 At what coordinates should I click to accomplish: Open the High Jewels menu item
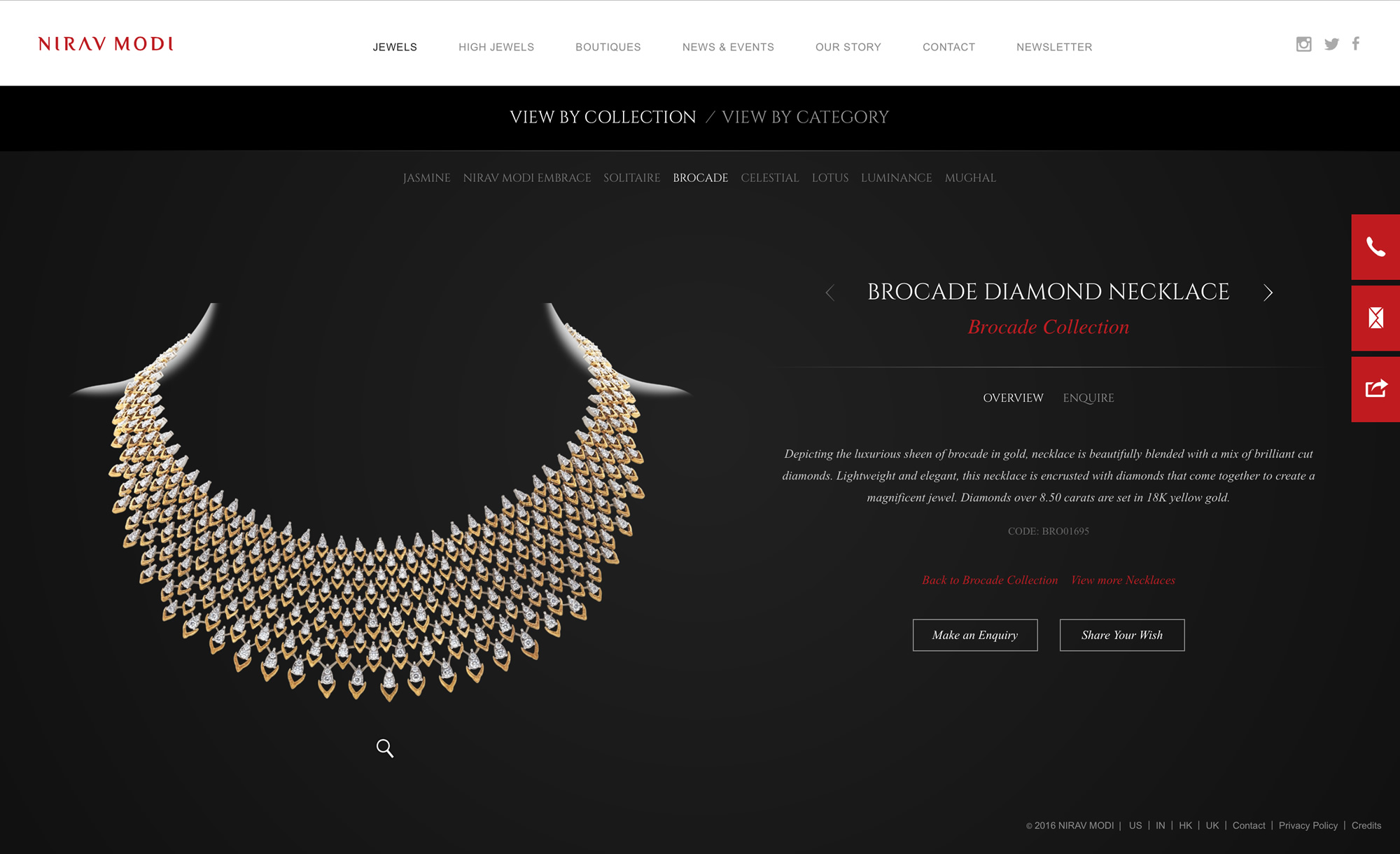tap(496, 47)
